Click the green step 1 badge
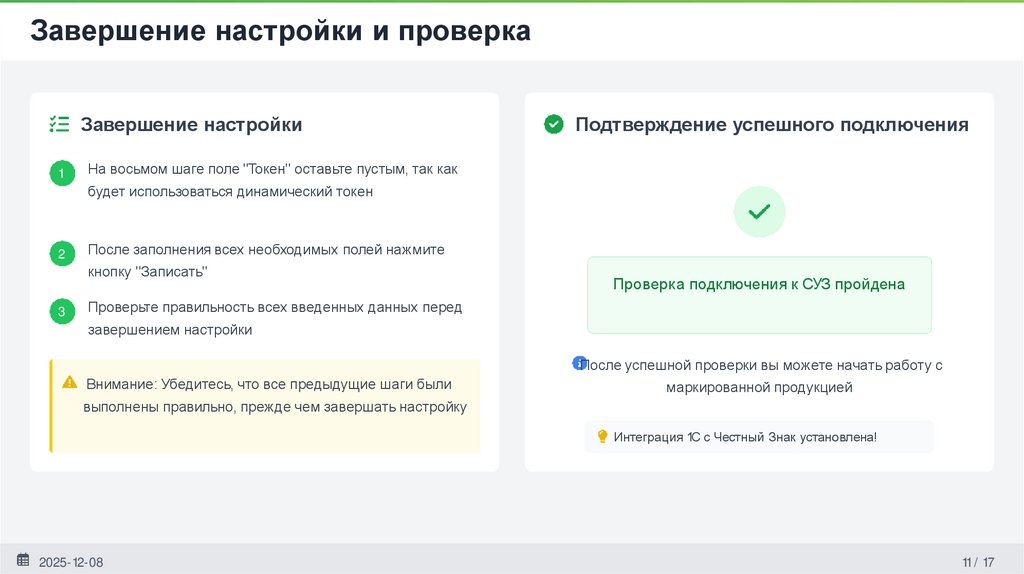The height and width of the screenshot is (574, 1024). 61,174
